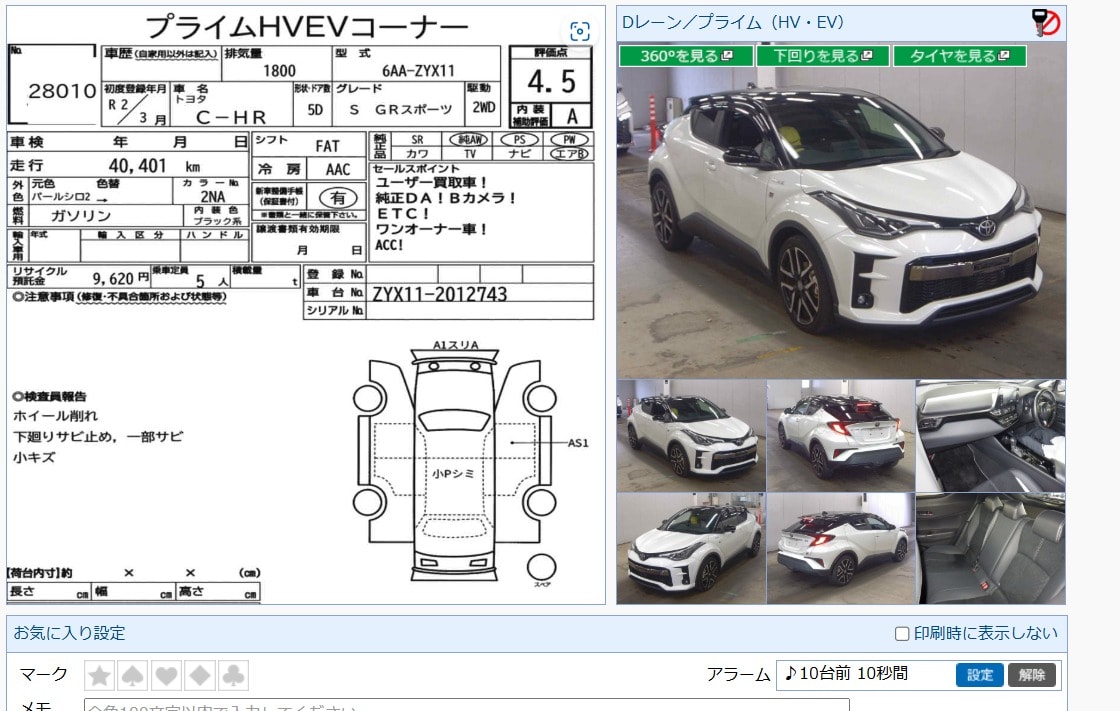The height and width of the screenshot is (711, 1120).
Task: Click the mileage value 40,401 km
Action: (x=154, y=166)
